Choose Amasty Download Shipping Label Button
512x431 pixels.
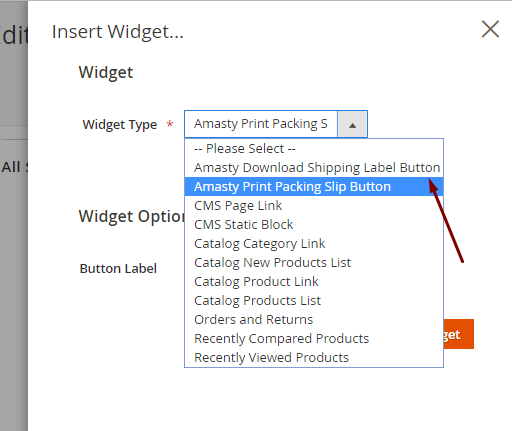pos(314,167)
